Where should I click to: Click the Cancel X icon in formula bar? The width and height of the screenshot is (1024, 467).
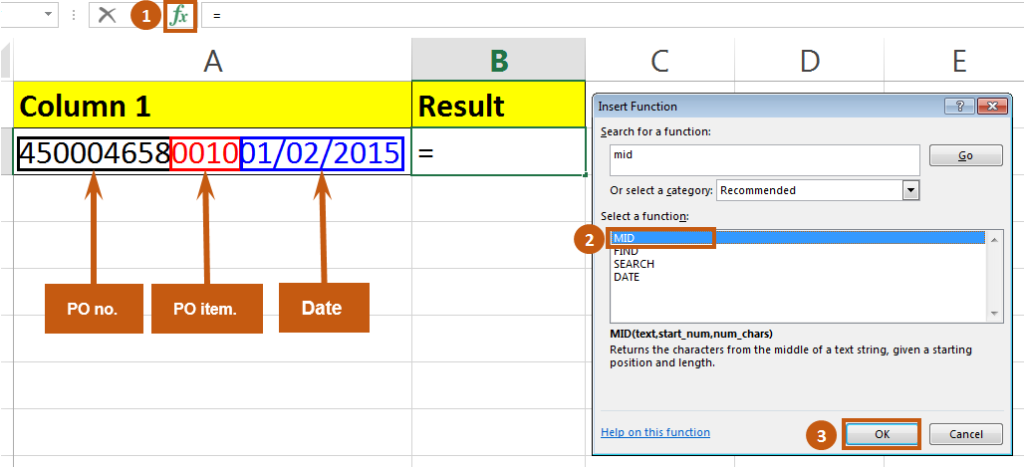(x=107, y=16)
